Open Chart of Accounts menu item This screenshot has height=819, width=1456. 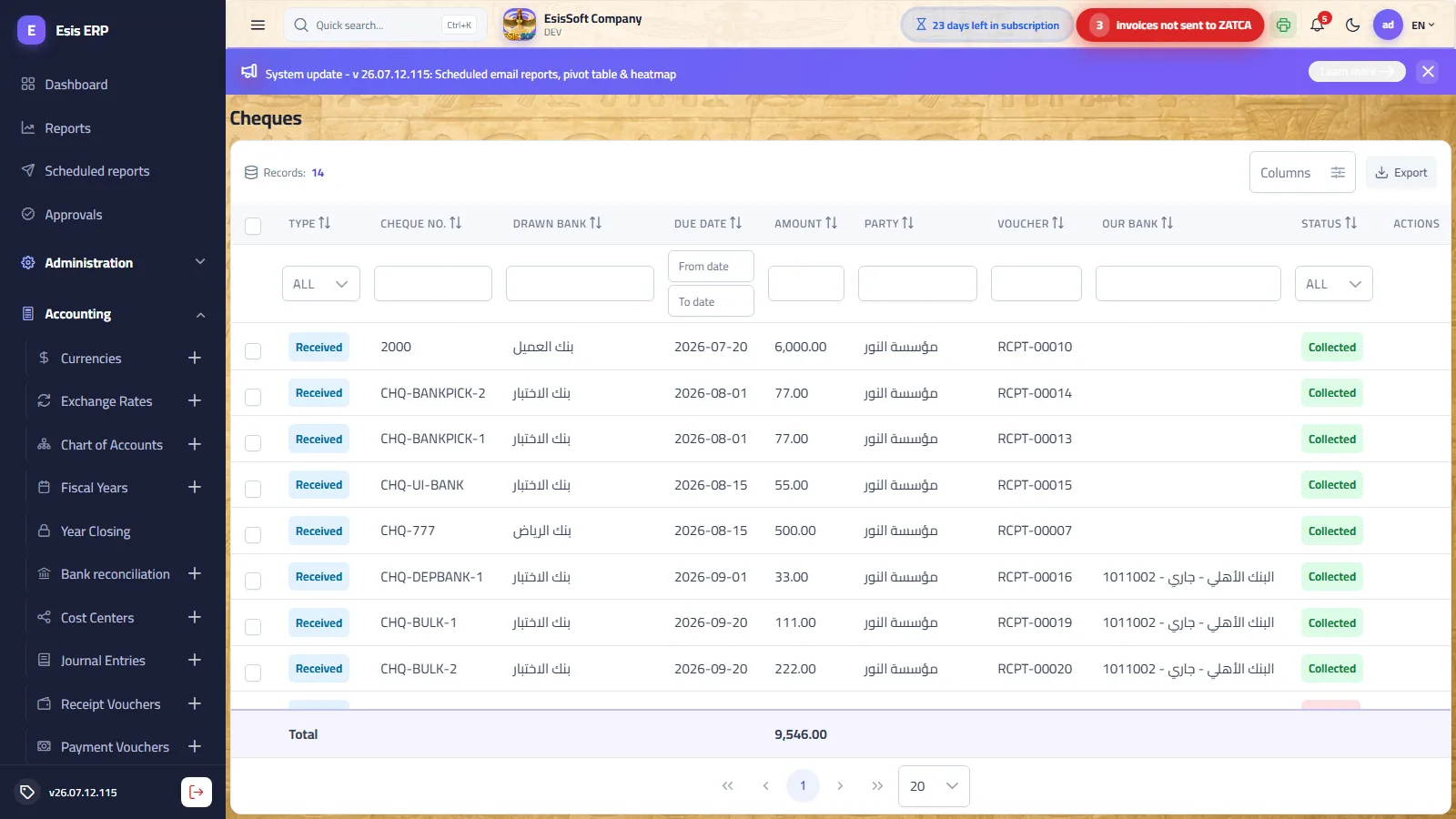(x=112, y=444)
